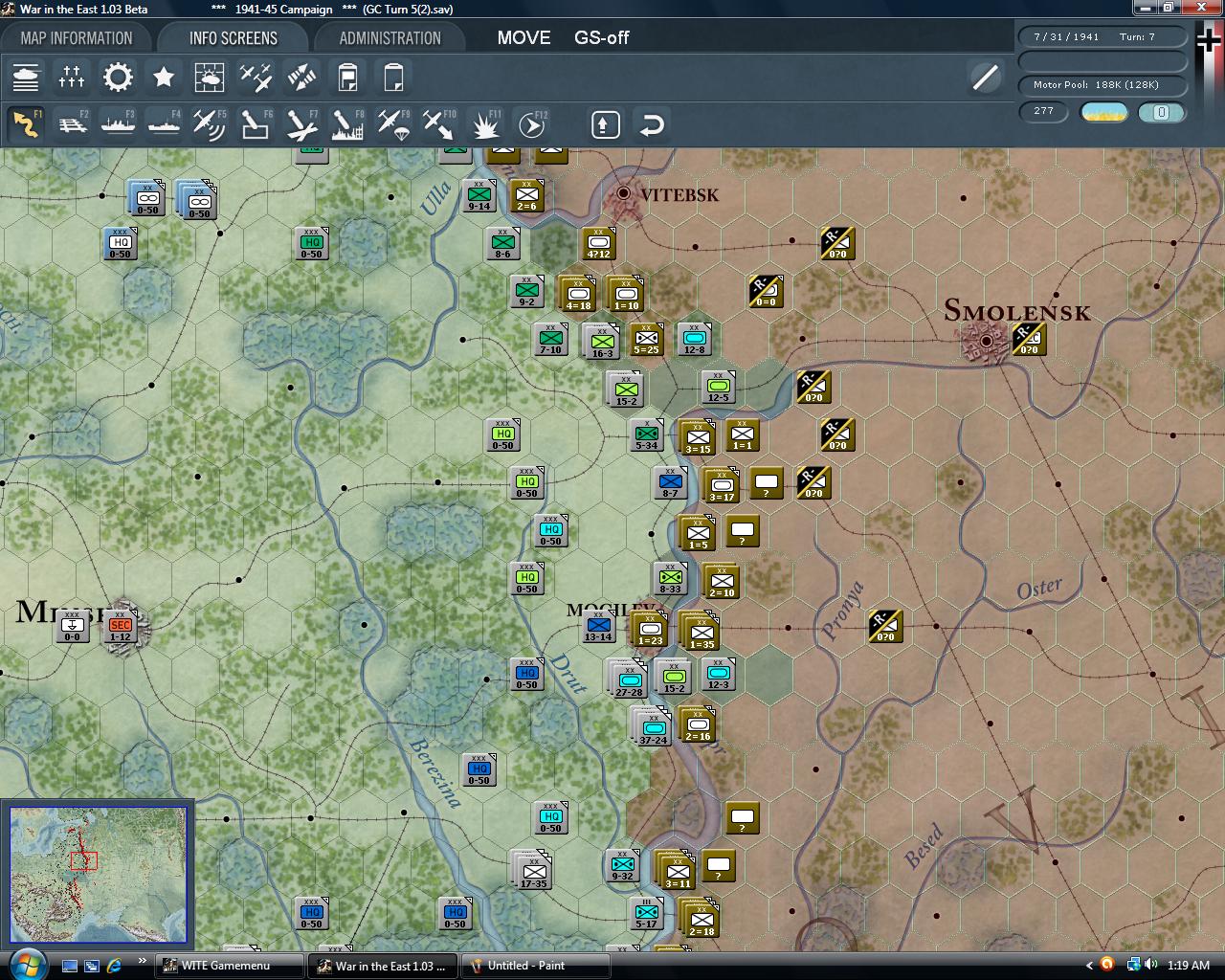This screenshot has width=1225, height=980.
Task: Select F3 naval transport ship mode
Action: (118, 124)
